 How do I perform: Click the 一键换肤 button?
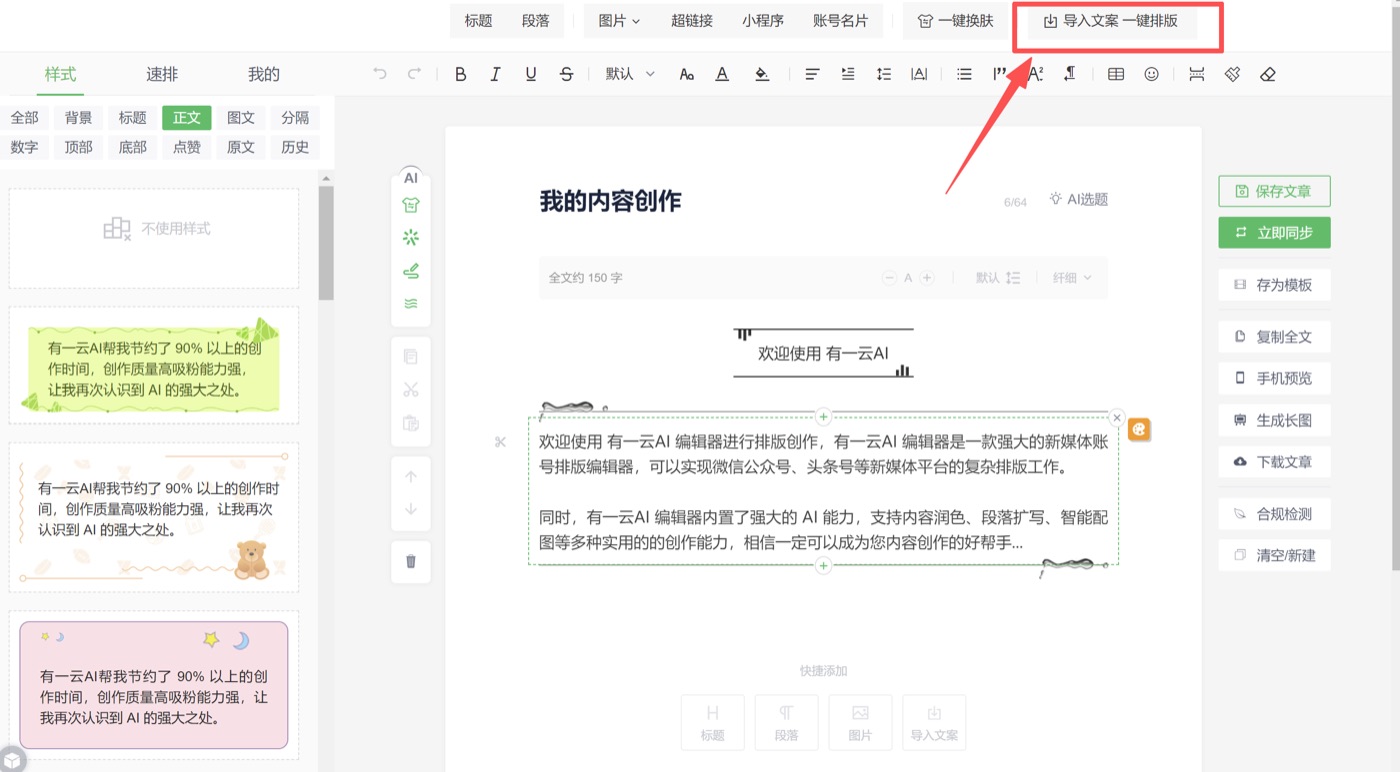[x=956, y=20]
